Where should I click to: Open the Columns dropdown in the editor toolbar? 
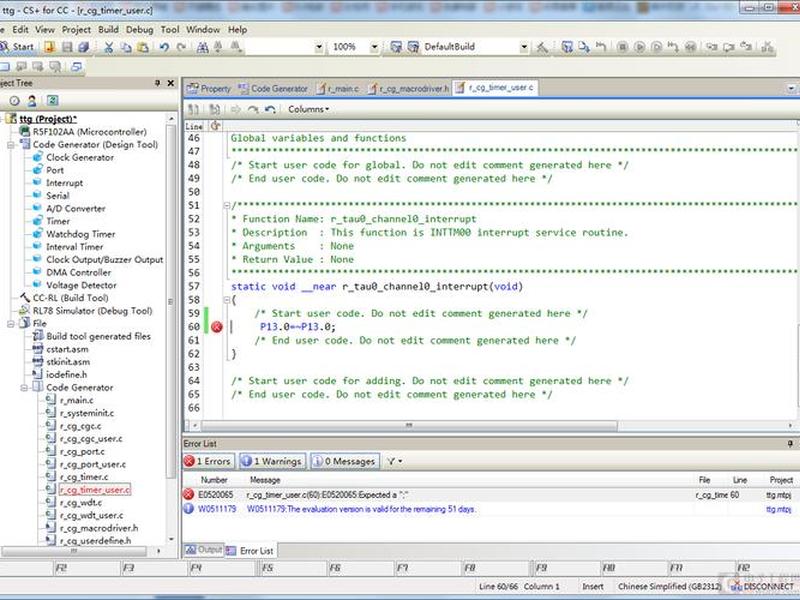pos(309,109)
